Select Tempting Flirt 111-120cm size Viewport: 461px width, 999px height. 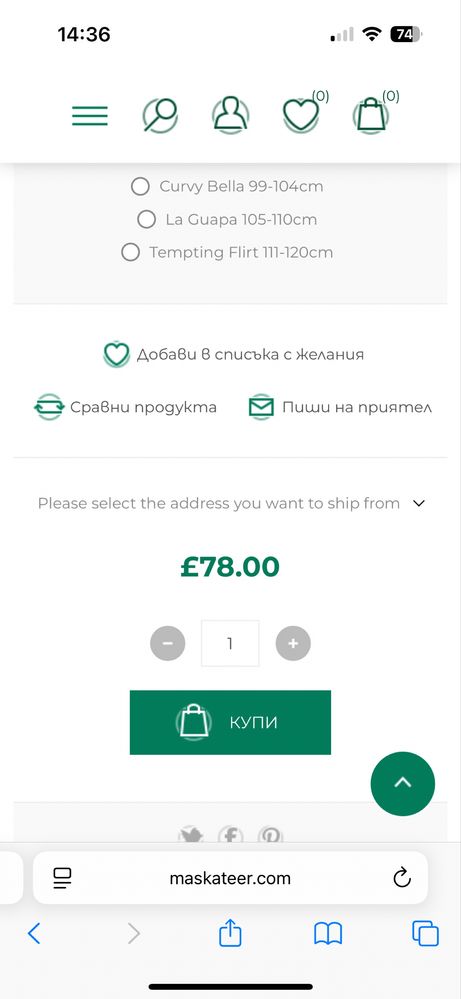pyautogui.click(x=227, y=252)
